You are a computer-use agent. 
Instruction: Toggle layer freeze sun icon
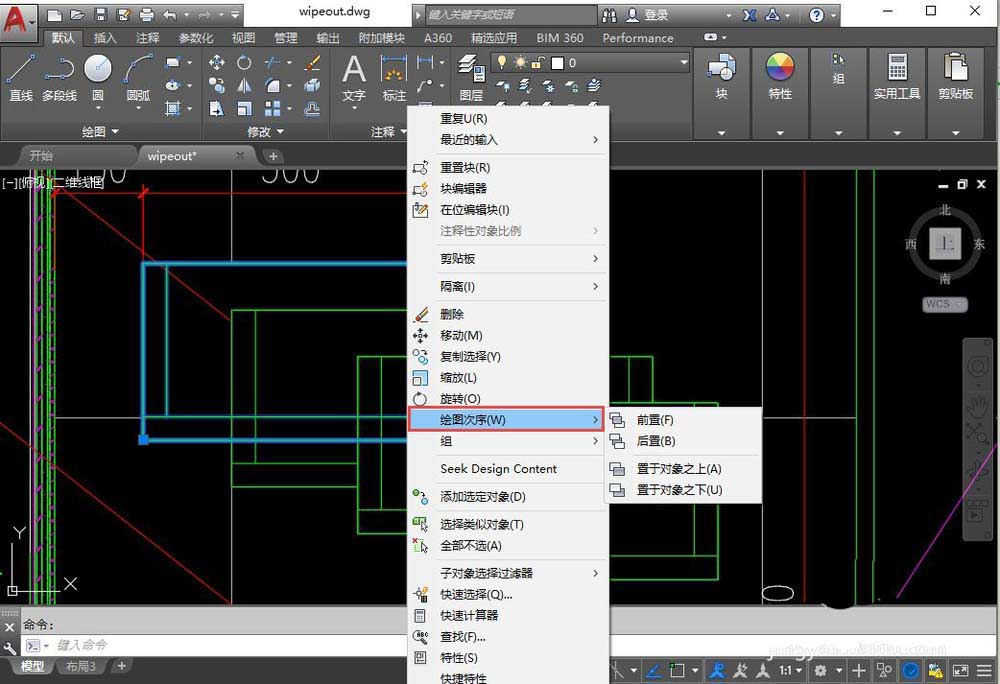coord(520,62)
